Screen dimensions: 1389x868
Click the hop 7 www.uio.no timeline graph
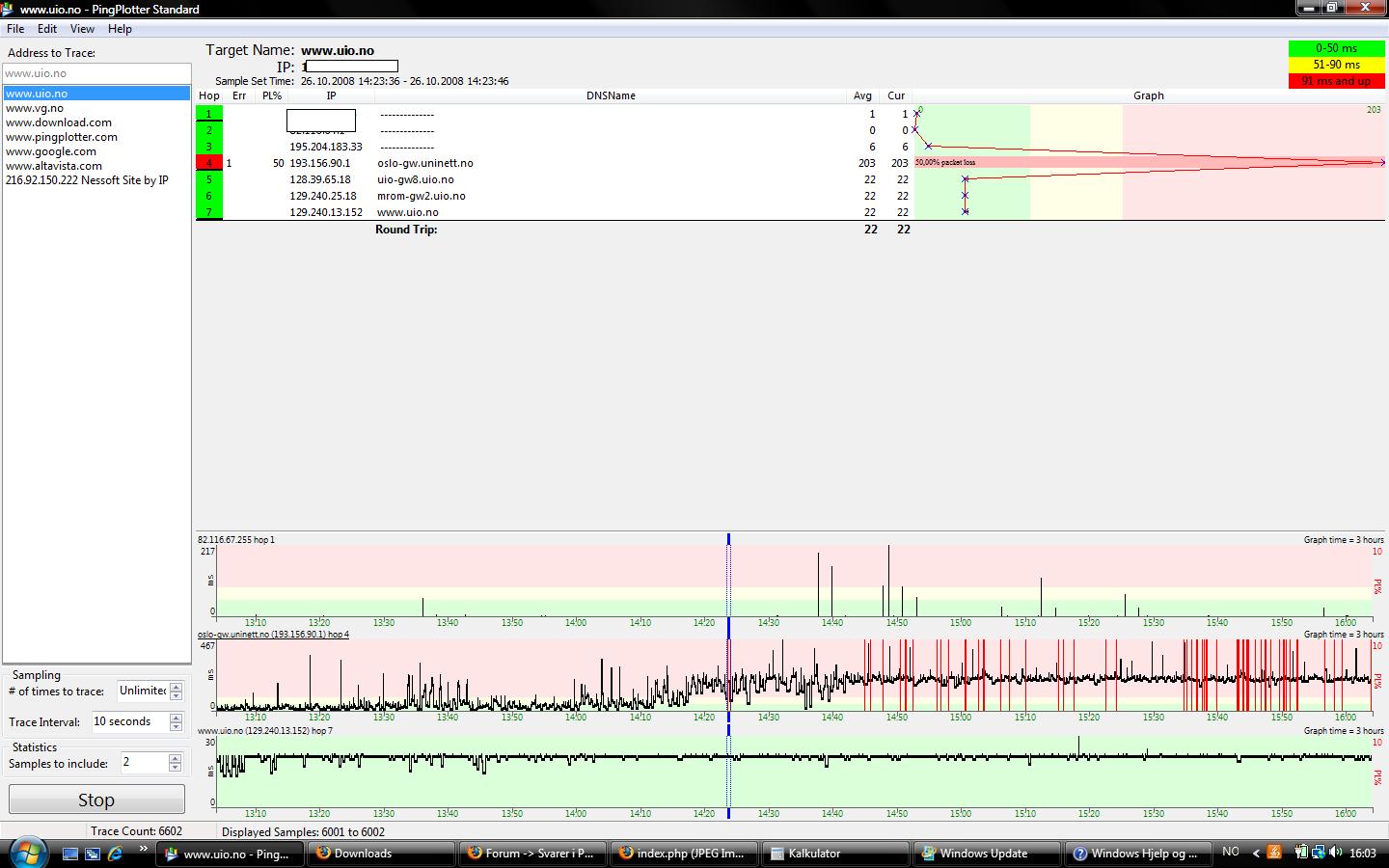[x=793, y=772]
